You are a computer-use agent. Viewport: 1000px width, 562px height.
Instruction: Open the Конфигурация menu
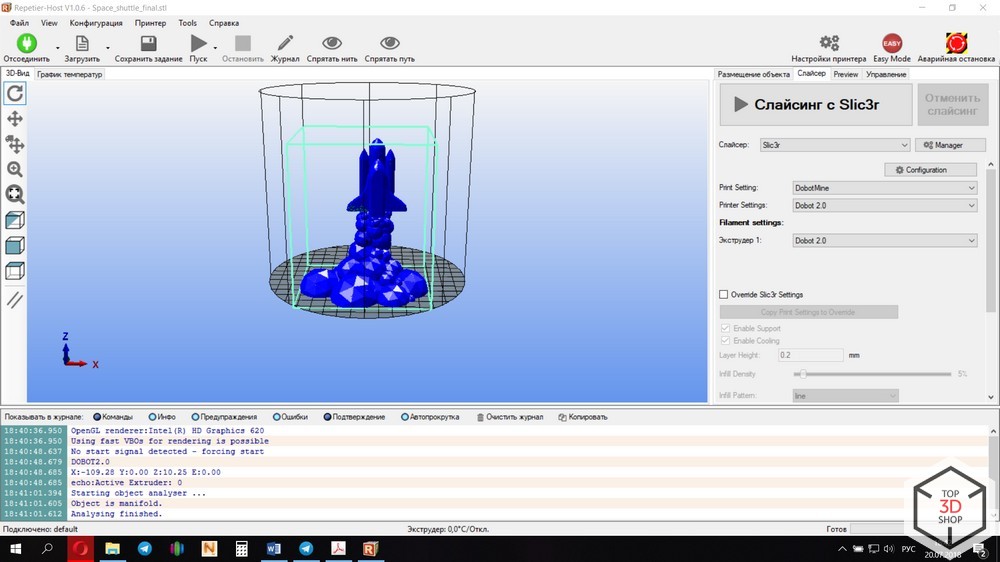pyautogui.click(x=96, y=23)
